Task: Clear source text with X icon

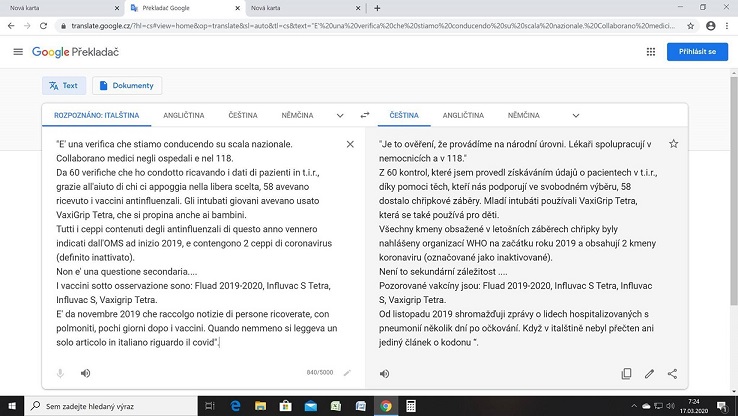Action: 349,145
